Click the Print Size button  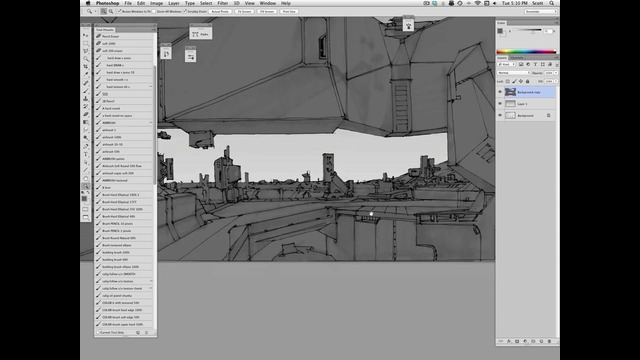[x=289, y=11]
